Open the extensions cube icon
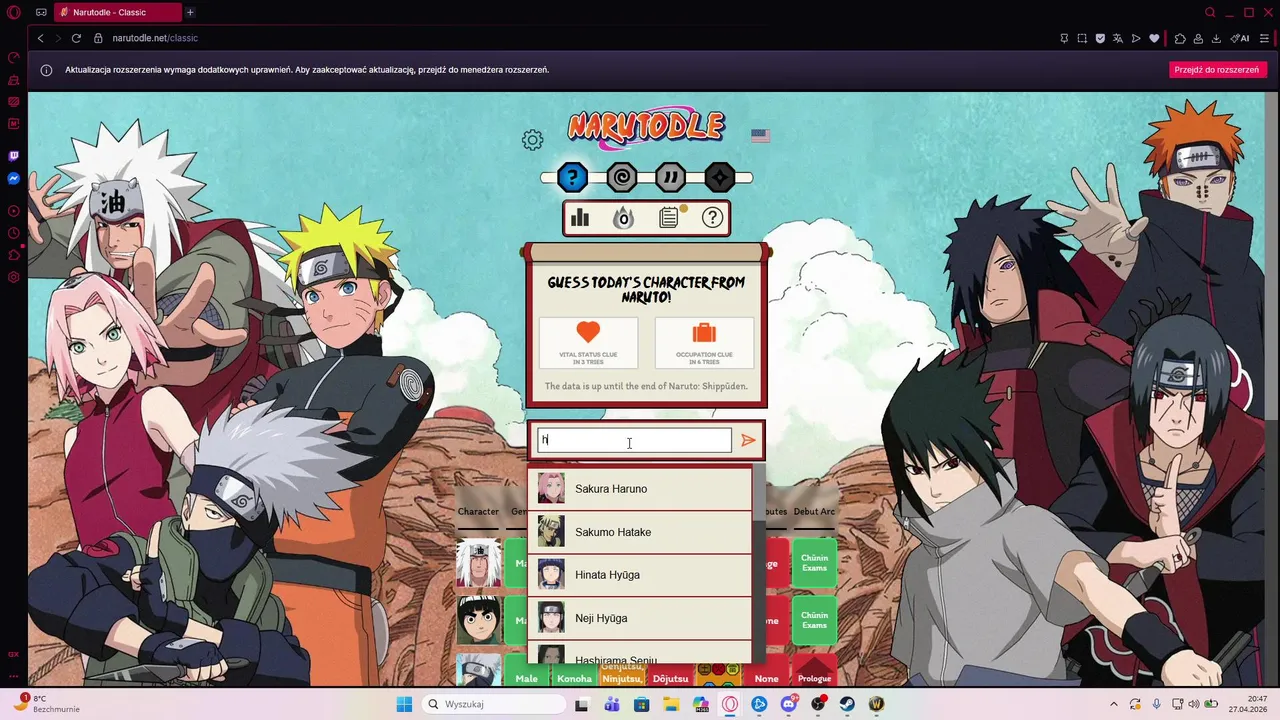Screen dimensions: 1280x720 pyautogui.click(x=1180, y=39)
